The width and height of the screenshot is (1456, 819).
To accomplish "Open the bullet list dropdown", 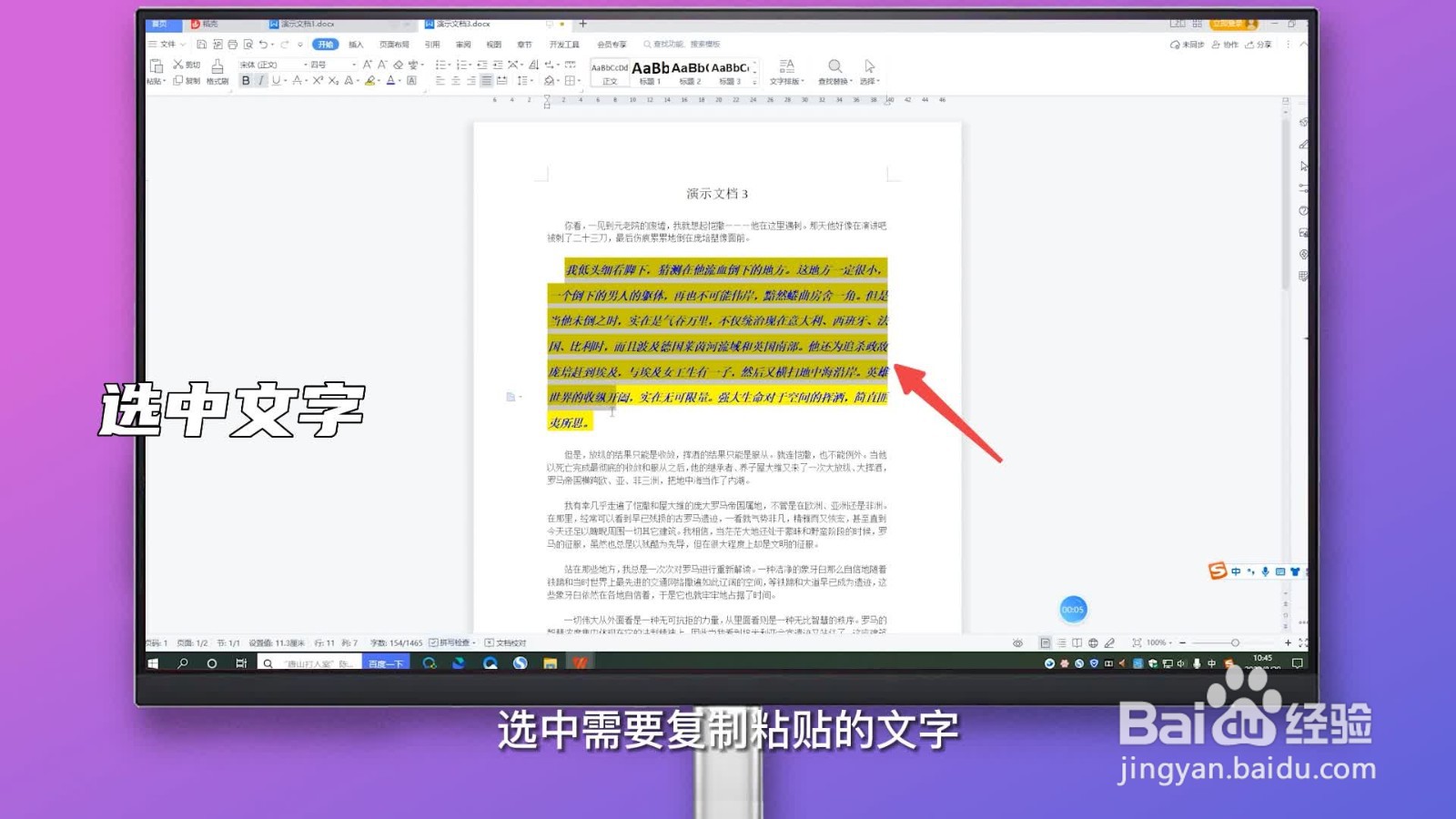I will [x=450, y=65].
